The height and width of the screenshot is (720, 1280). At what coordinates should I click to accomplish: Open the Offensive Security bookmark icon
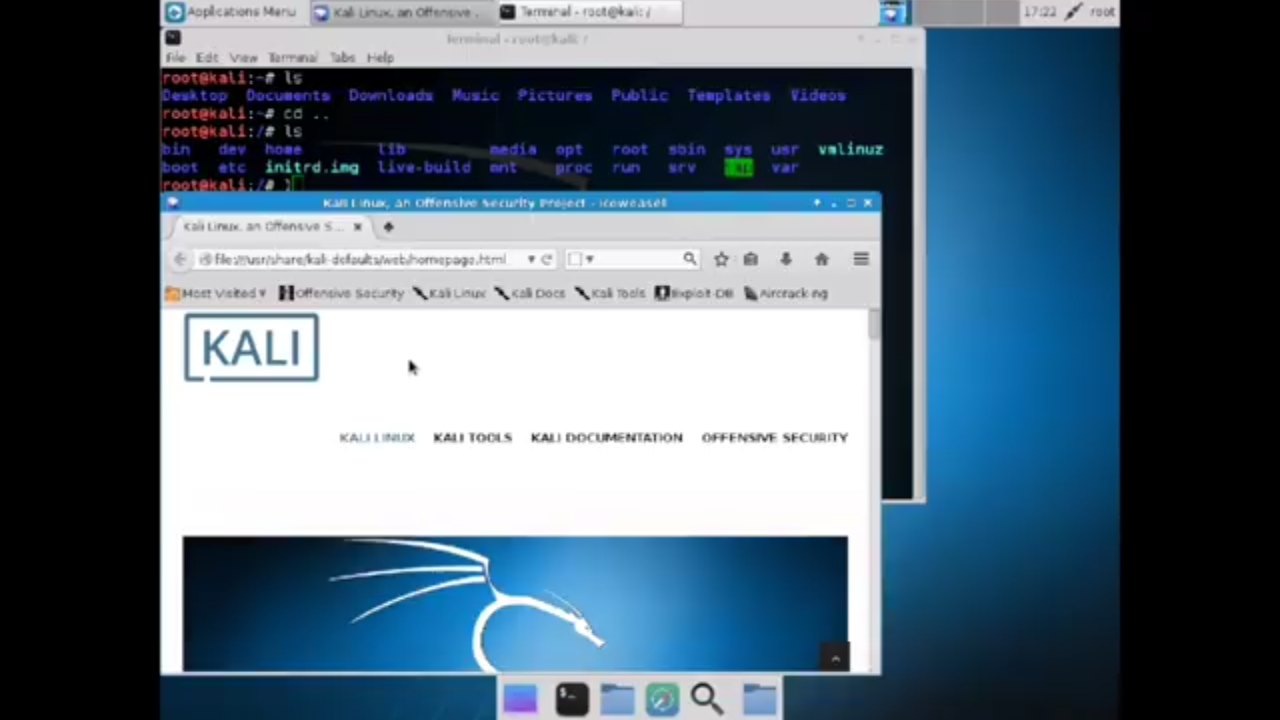tap(287, 293)
